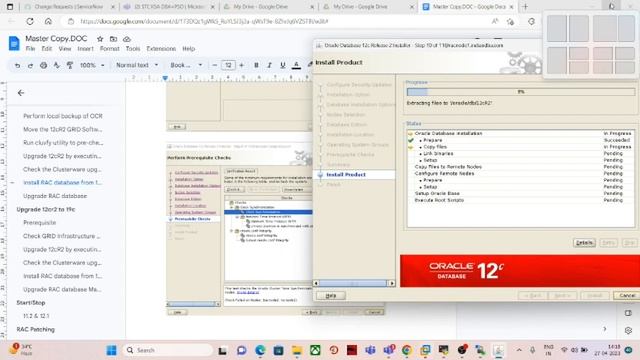Open the View menu
This screenshot has width=640, height=360.
click(64, 49)
